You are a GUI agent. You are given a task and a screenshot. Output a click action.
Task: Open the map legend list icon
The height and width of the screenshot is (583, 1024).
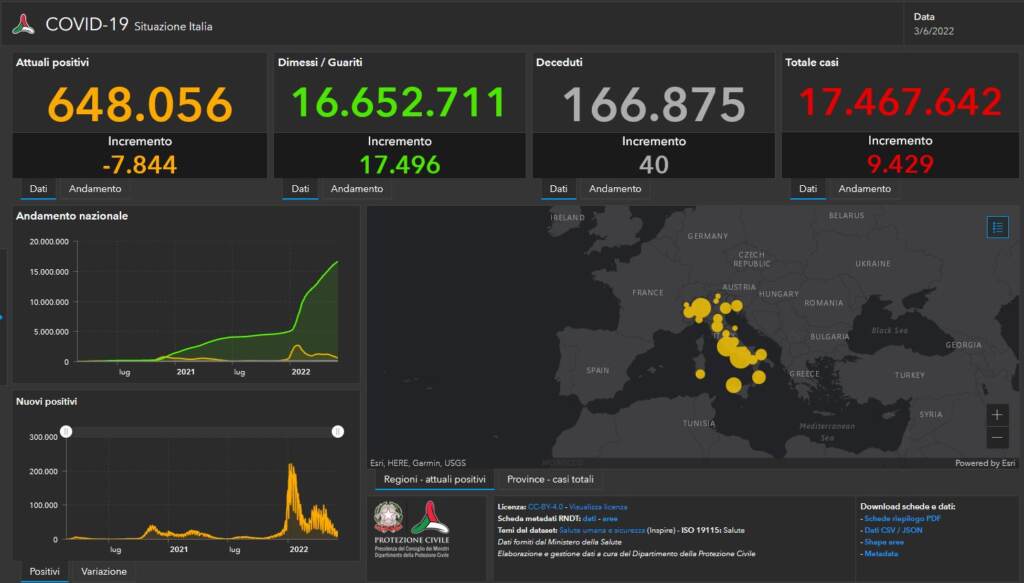997,227
